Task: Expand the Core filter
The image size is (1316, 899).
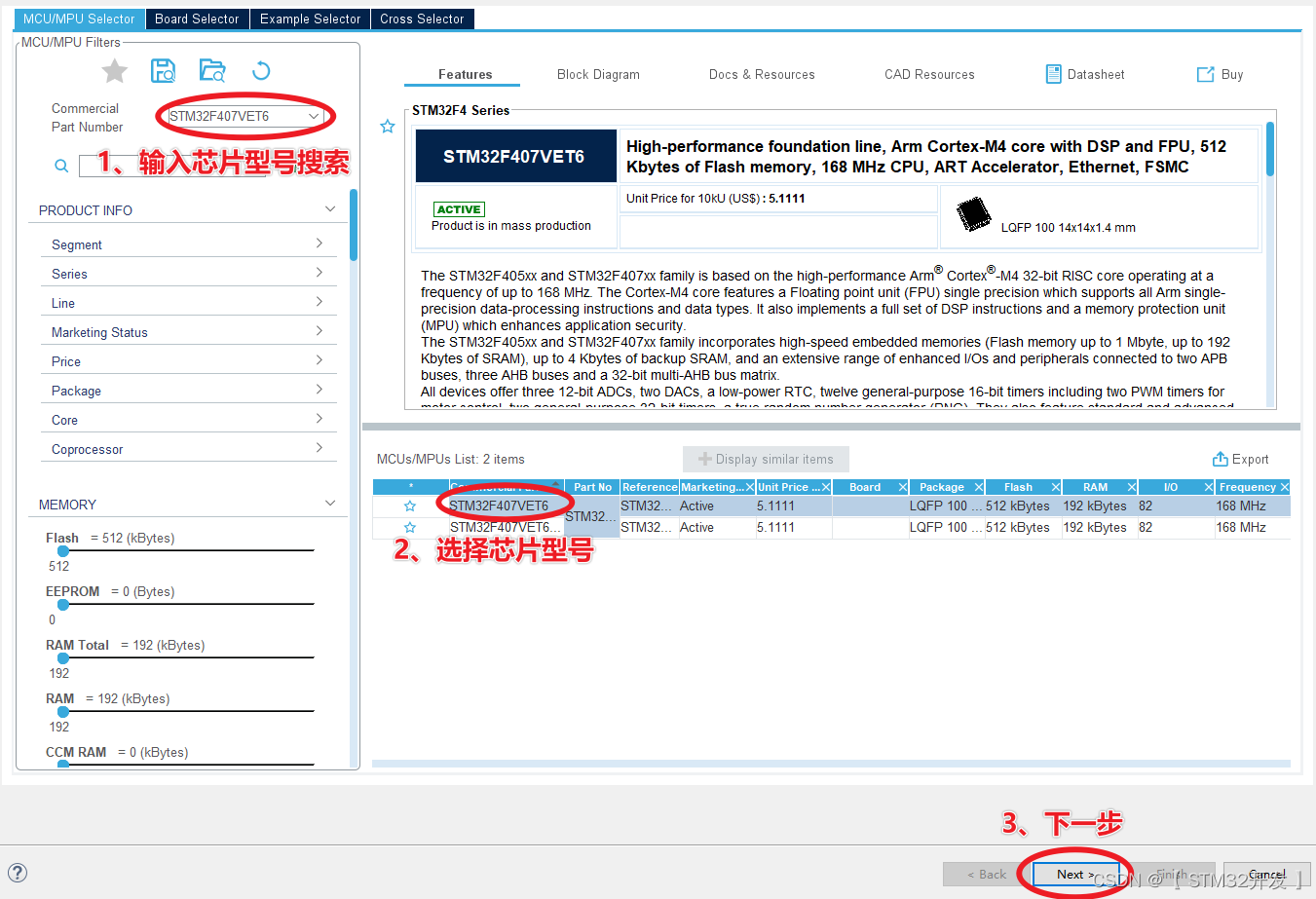Action: (x=188, y=420)
